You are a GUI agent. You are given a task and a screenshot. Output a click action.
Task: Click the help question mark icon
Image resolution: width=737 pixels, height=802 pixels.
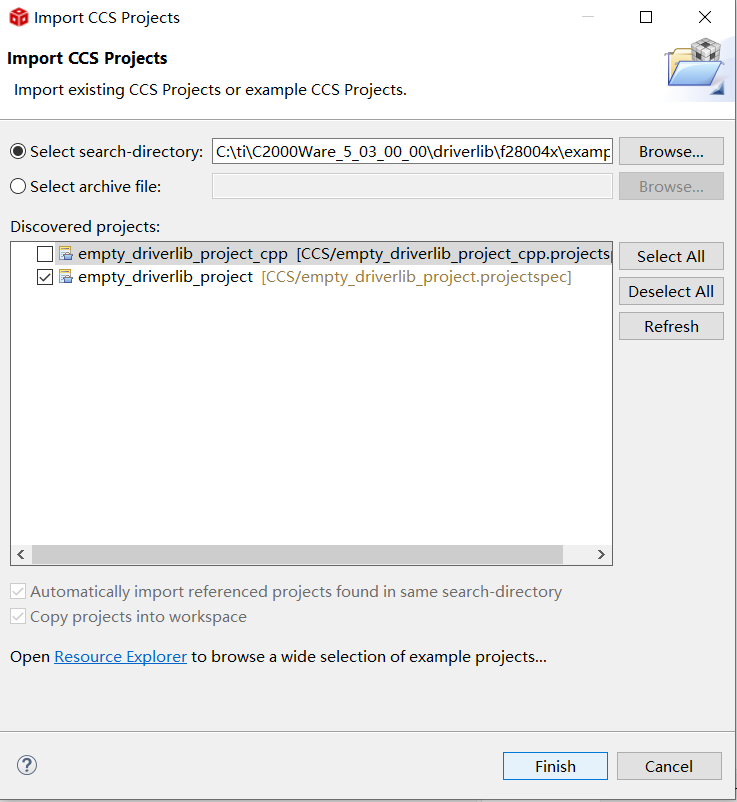[26, 766]
